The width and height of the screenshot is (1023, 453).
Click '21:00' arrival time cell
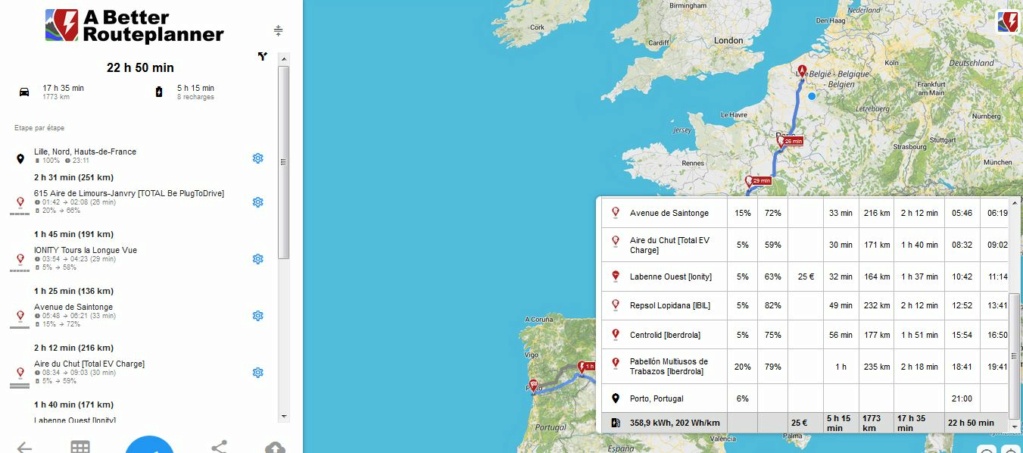point(962,399)
